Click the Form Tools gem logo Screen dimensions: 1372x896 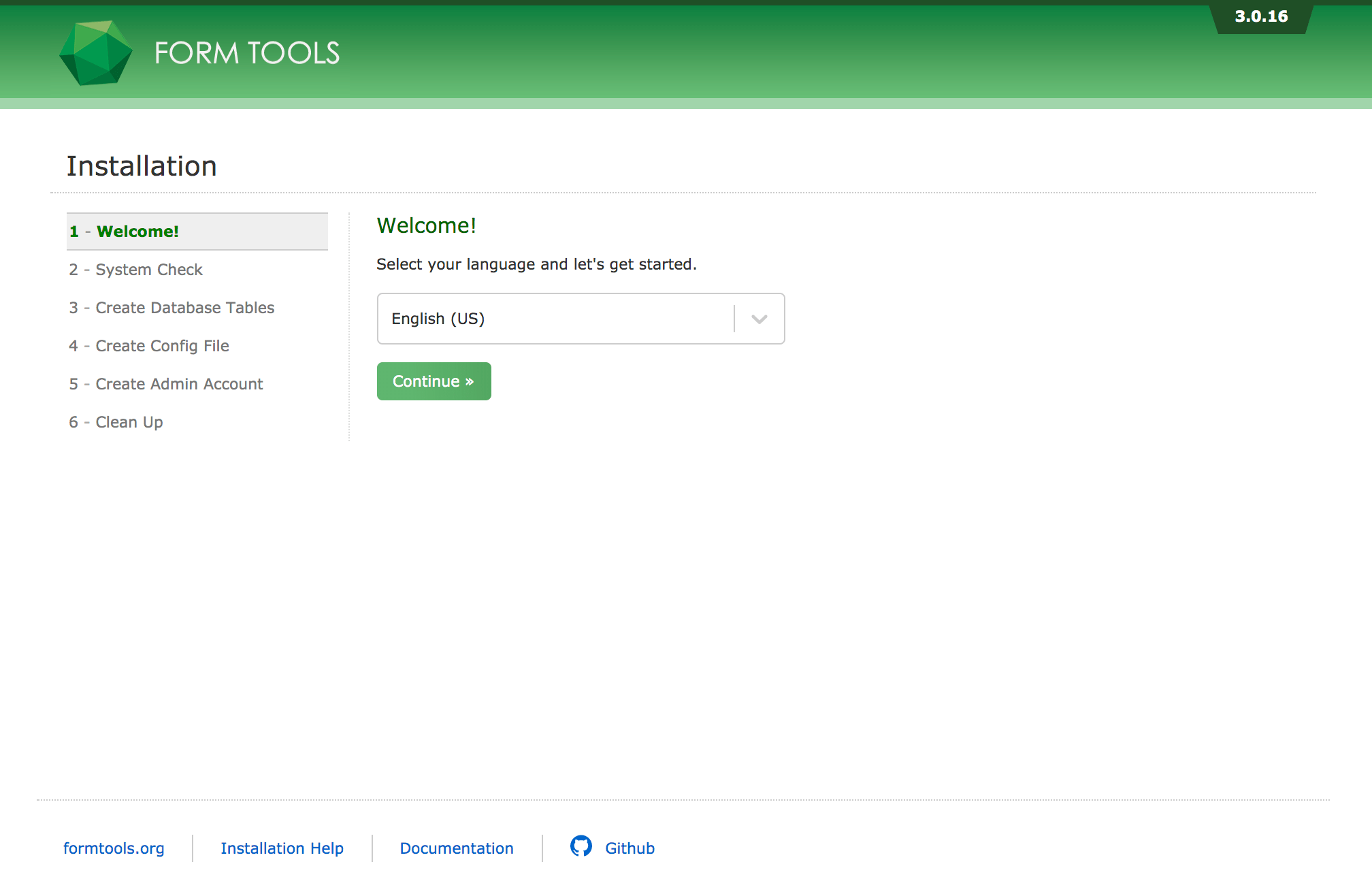[96, 53]
